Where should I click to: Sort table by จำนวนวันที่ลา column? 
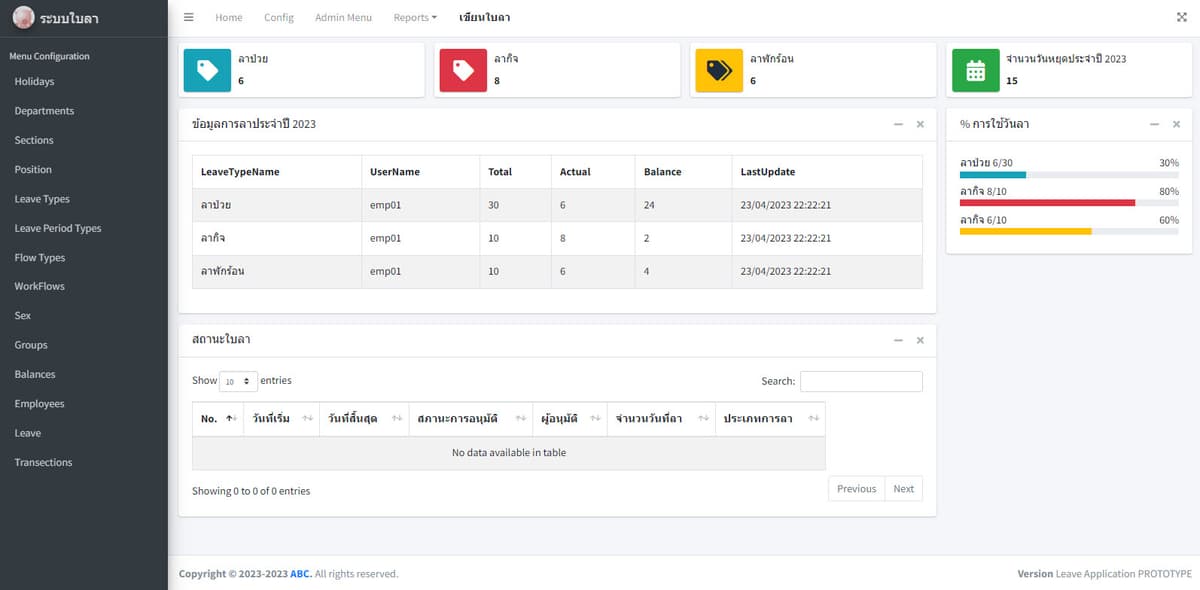(660, 419)
